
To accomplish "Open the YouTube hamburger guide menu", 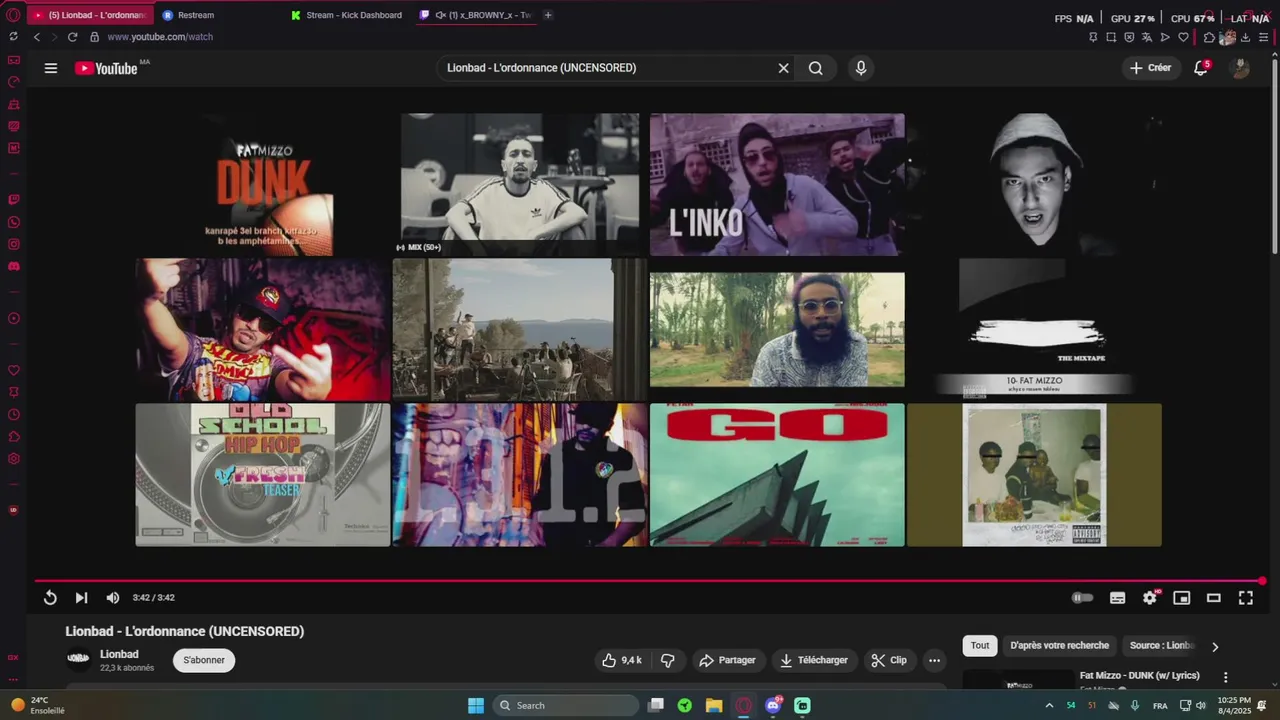I will pyautogui.click(x=51, y=68).
